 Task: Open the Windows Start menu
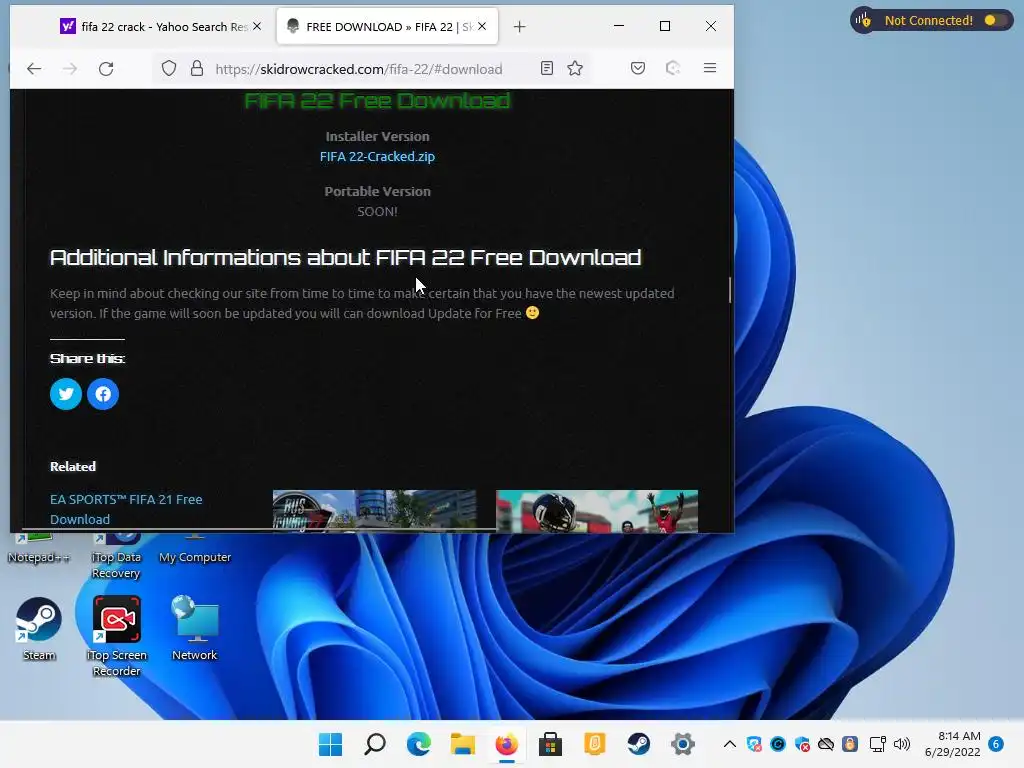330,744
